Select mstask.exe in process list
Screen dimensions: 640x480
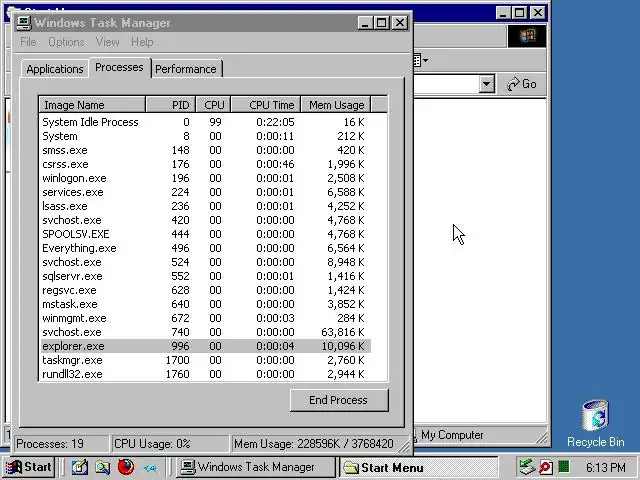(205, 304)
